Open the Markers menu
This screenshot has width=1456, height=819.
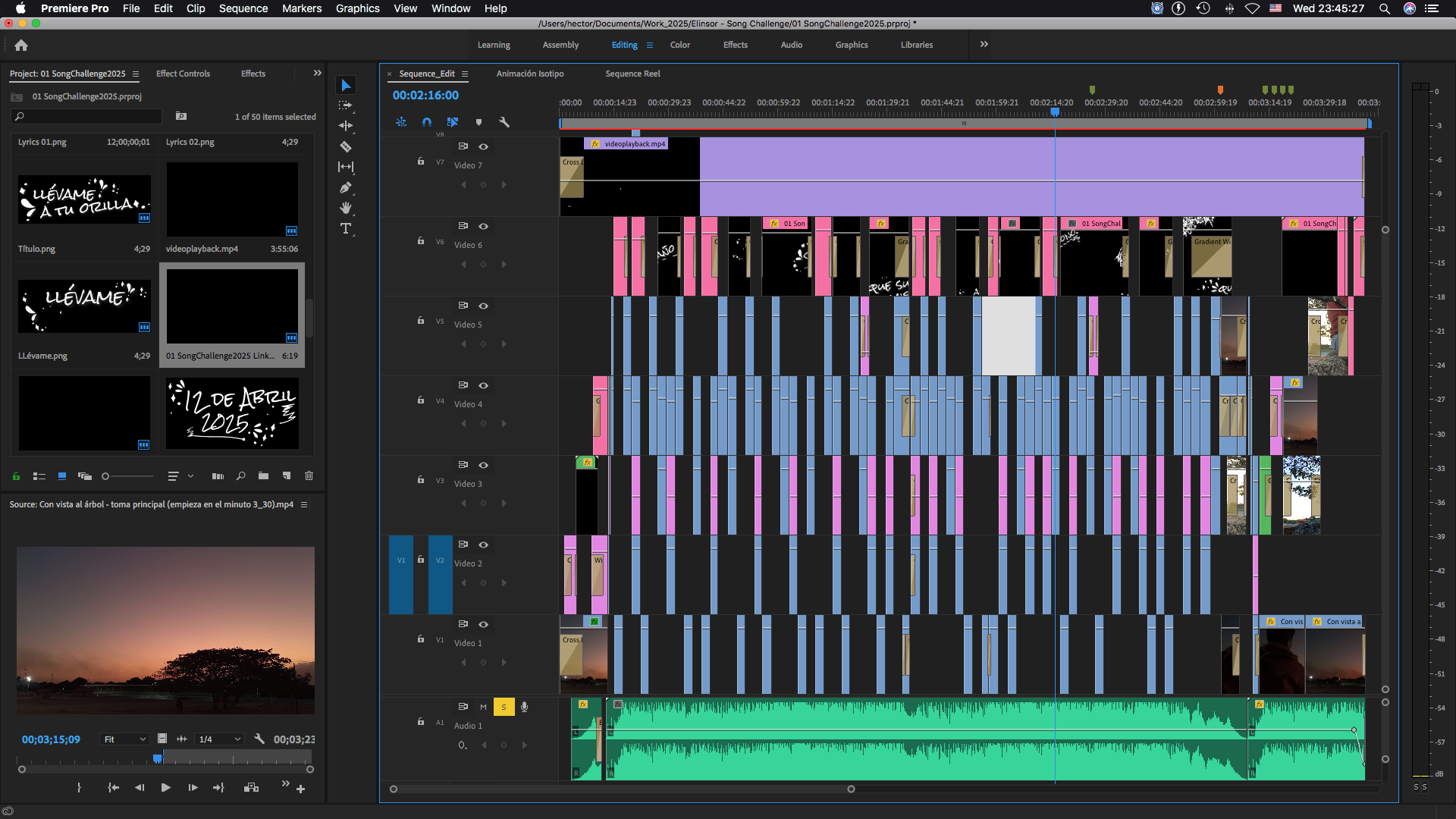(x=302, y=8)
